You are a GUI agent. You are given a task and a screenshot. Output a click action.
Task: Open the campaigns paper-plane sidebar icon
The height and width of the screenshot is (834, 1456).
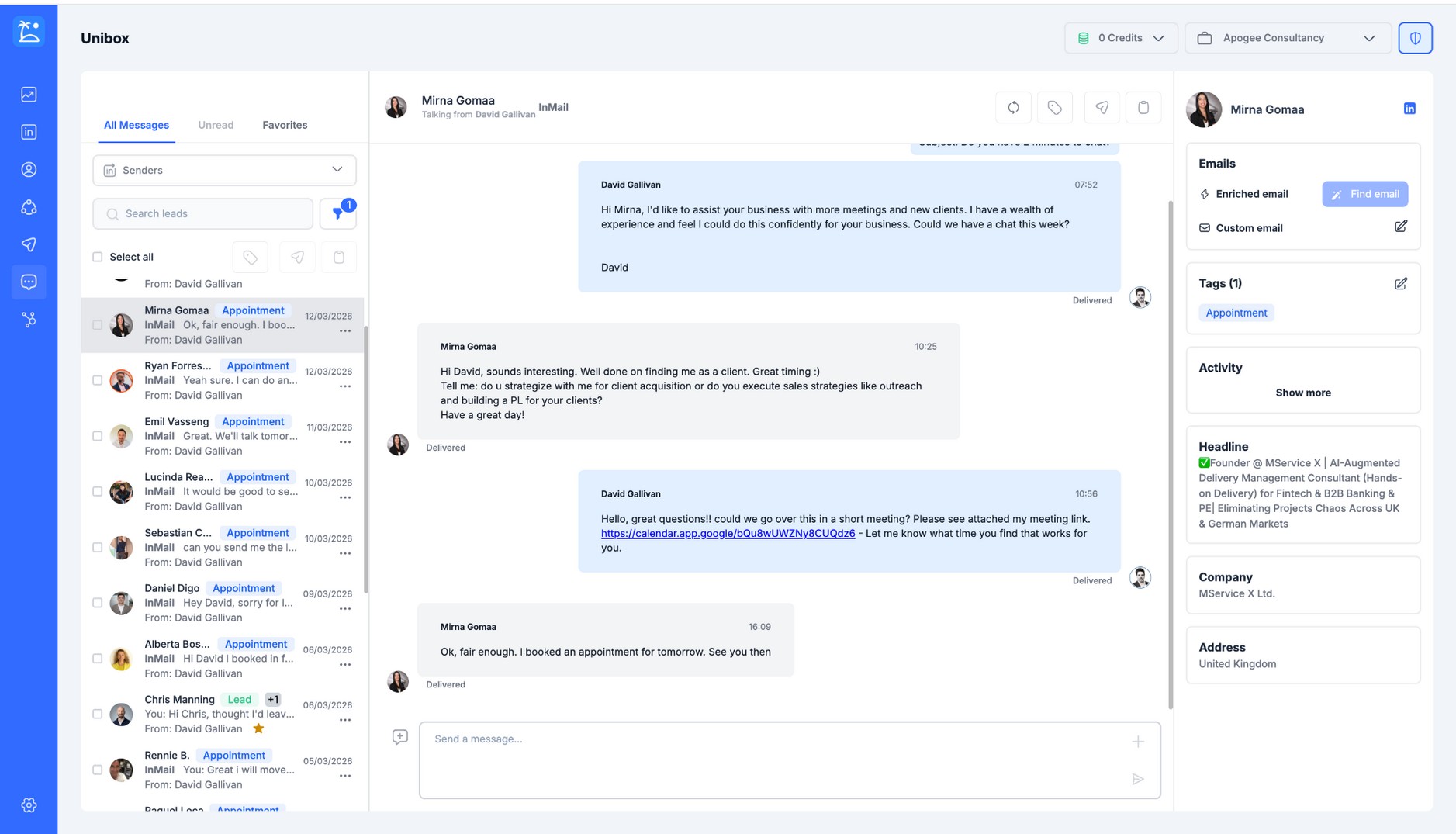coord(29,244)
